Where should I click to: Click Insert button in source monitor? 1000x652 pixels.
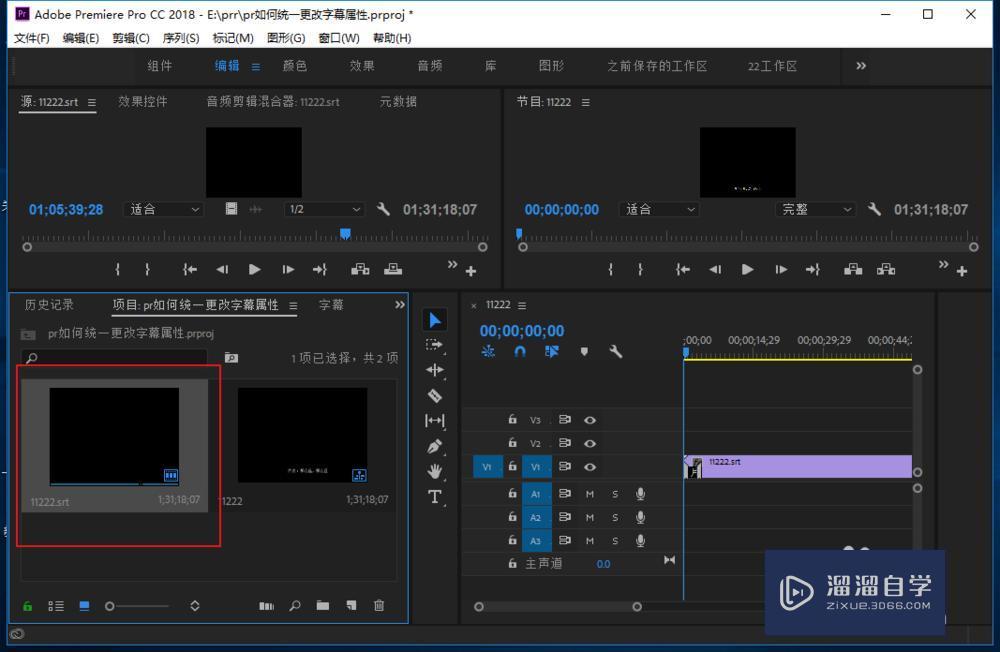360,269
